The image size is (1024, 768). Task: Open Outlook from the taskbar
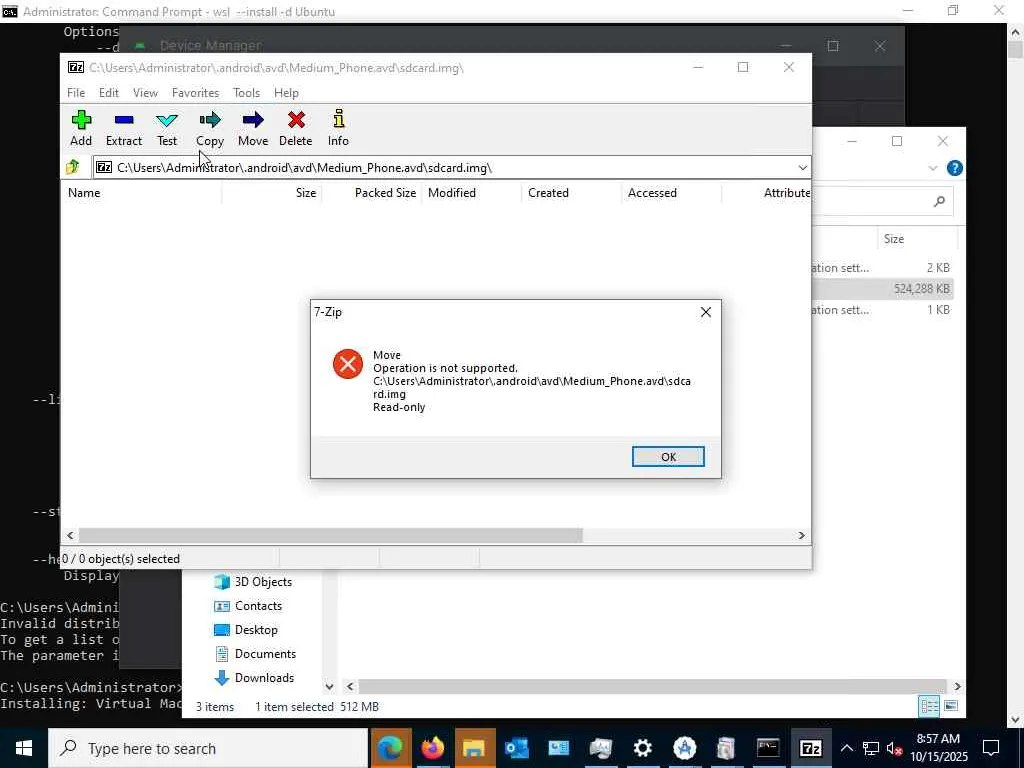point(517,748)
